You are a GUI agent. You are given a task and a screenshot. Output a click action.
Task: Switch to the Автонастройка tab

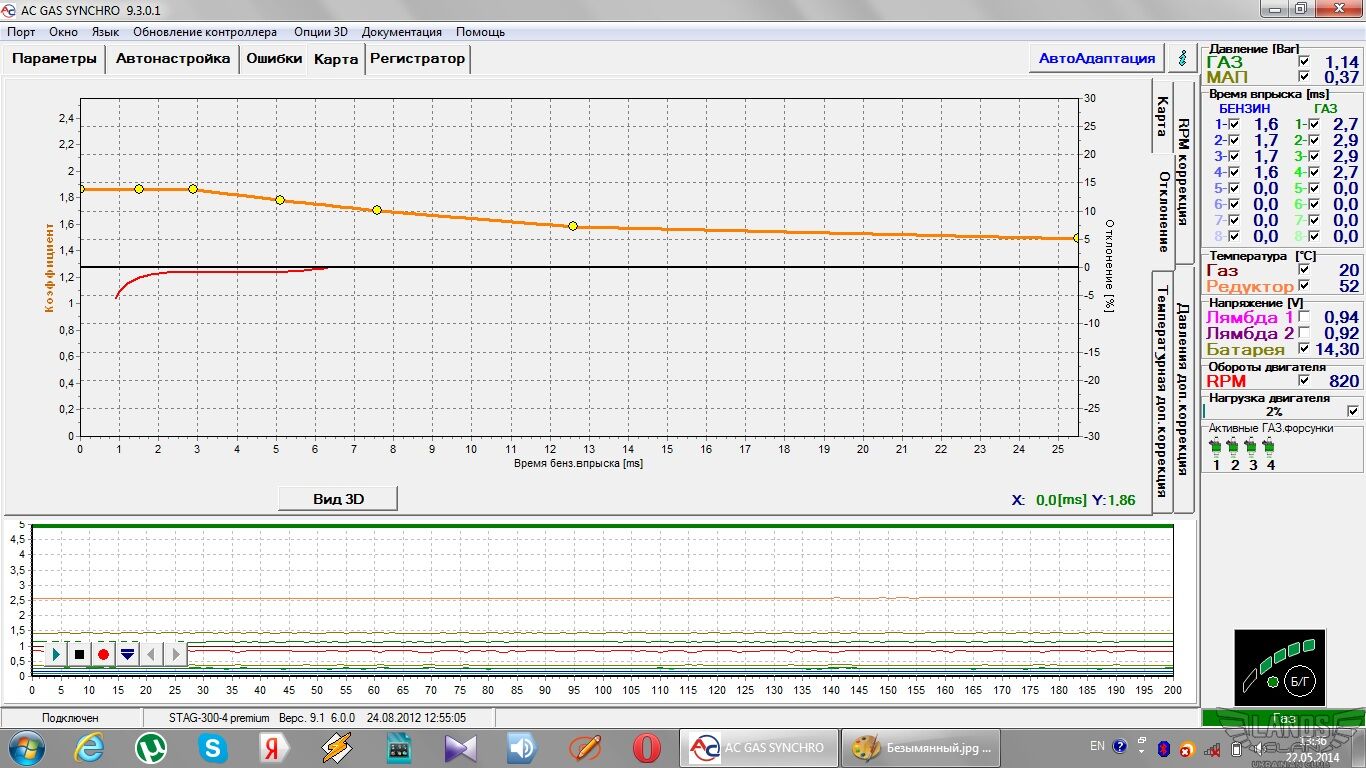coord(172,59)
